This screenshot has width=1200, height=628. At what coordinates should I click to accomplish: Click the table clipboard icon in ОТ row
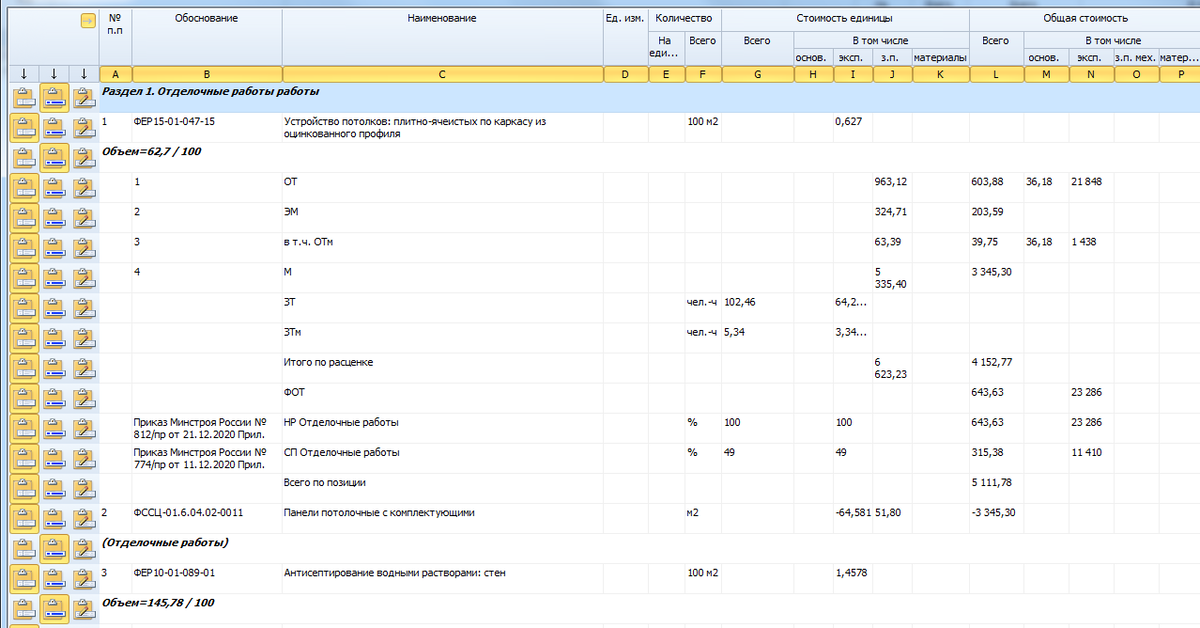pyautogui.click(x=24, y=188)
